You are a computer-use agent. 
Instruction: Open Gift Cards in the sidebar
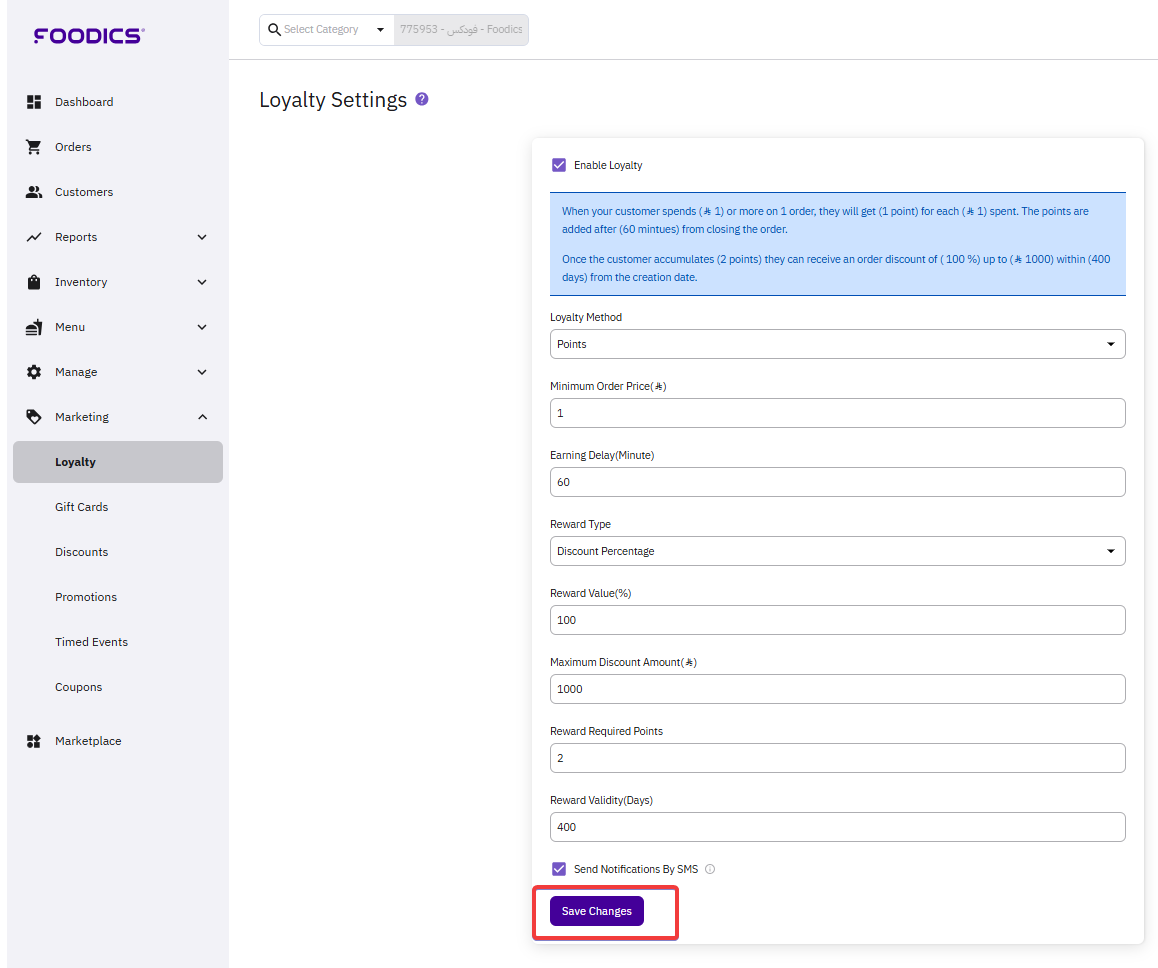tap(81, 507)
